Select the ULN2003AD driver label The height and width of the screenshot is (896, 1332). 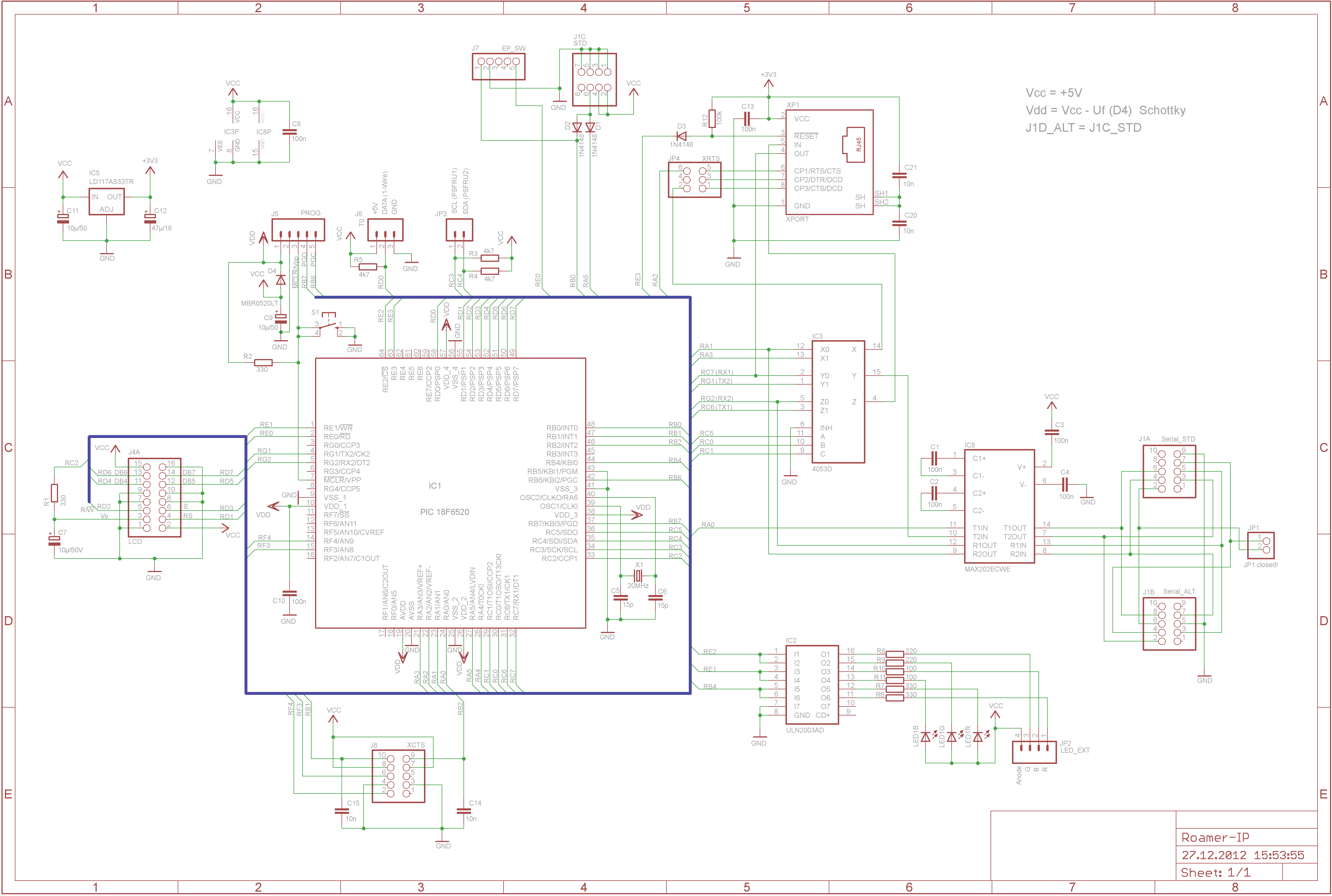[x=805, y=730]
